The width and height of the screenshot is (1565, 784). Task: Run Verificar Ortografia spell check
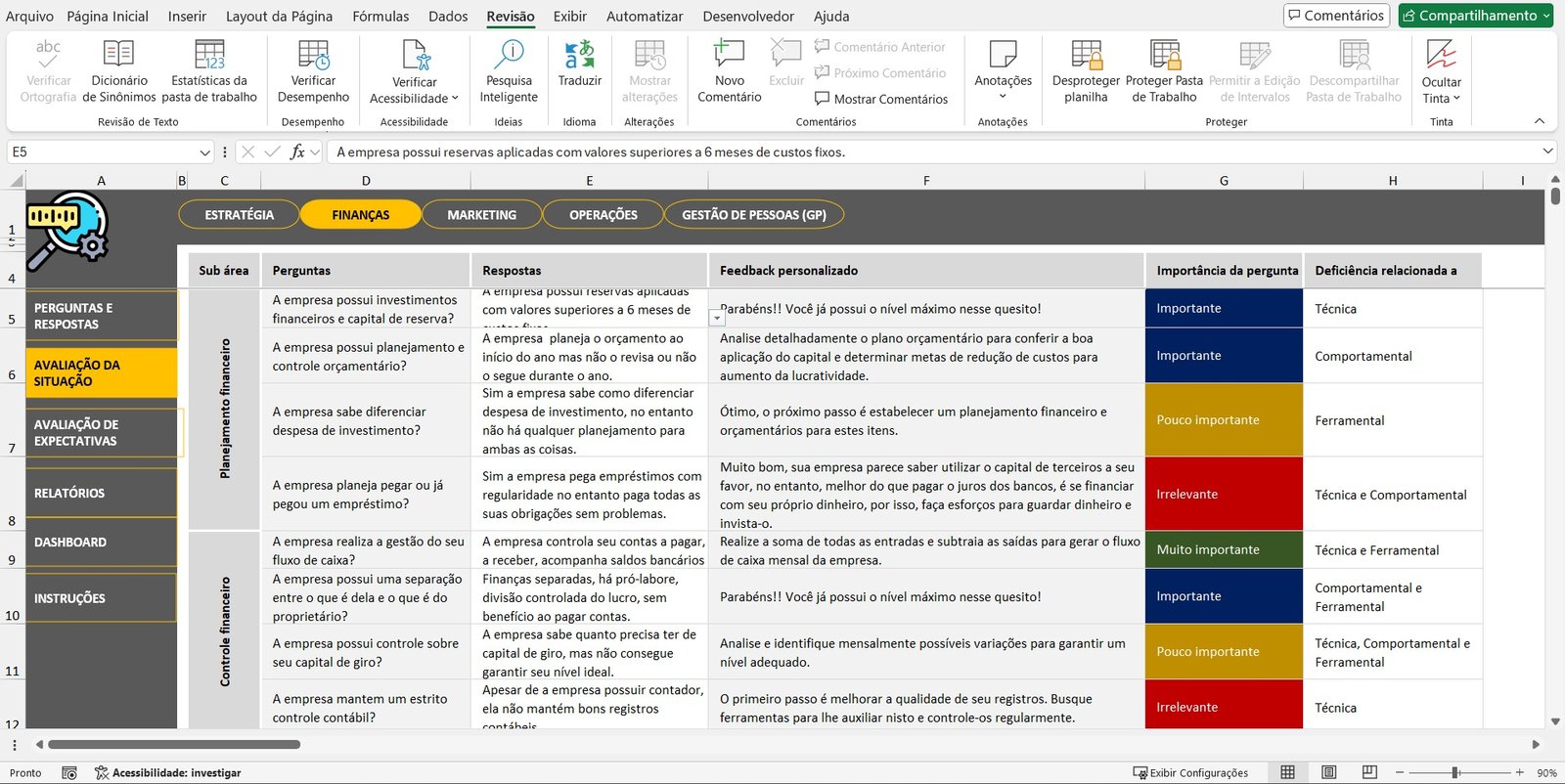coord(48,70)
